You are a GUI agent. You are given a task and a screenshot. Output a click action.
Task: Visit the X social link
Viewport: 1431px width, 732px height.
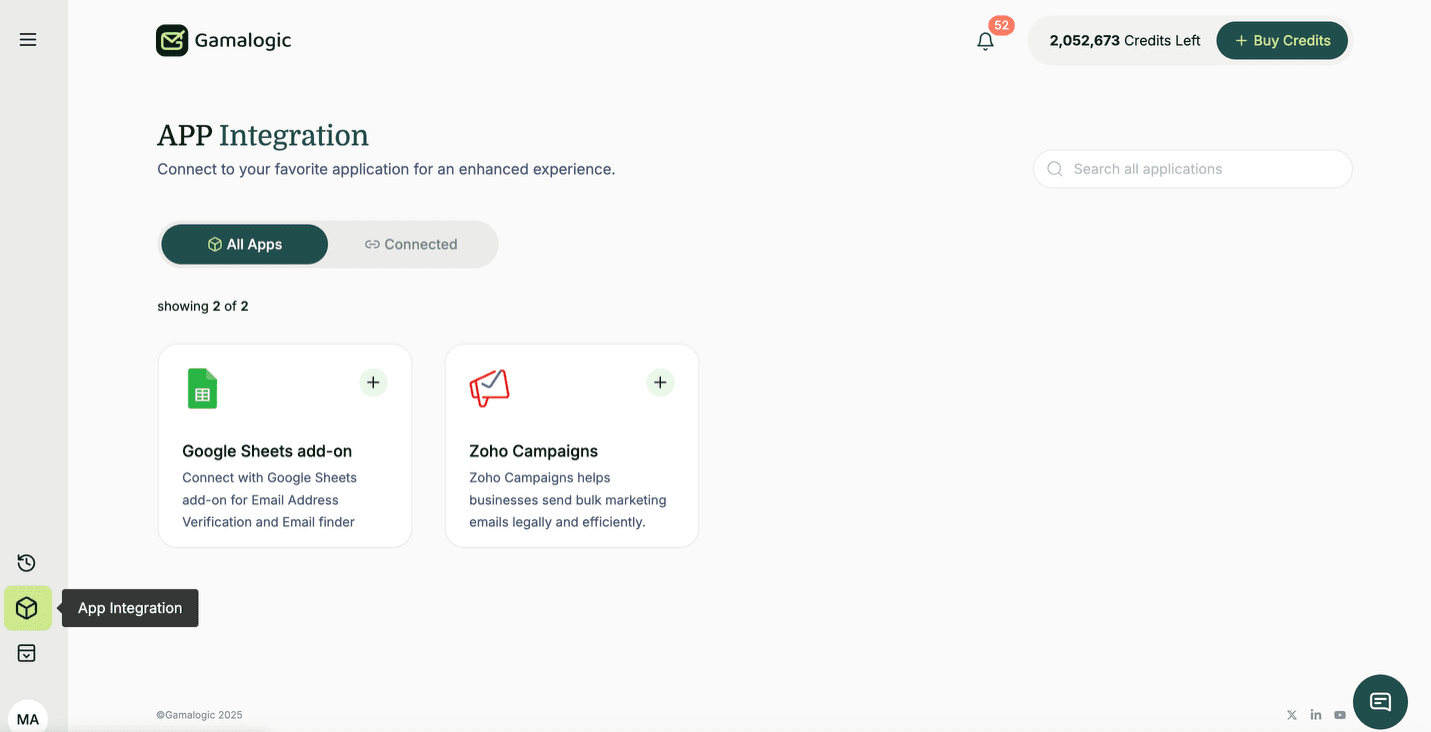1292,715
